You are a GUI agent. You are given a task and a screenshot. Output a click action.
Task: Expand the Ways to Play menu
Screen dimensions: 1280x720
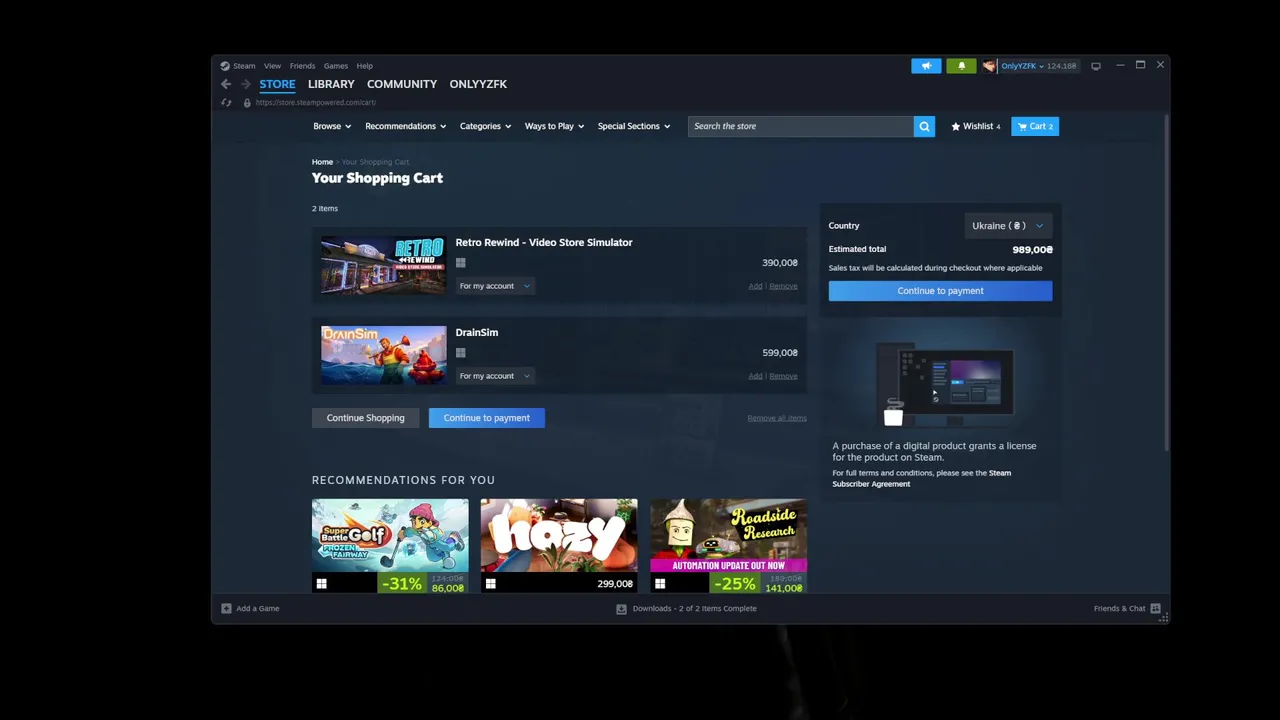[554, 126]
